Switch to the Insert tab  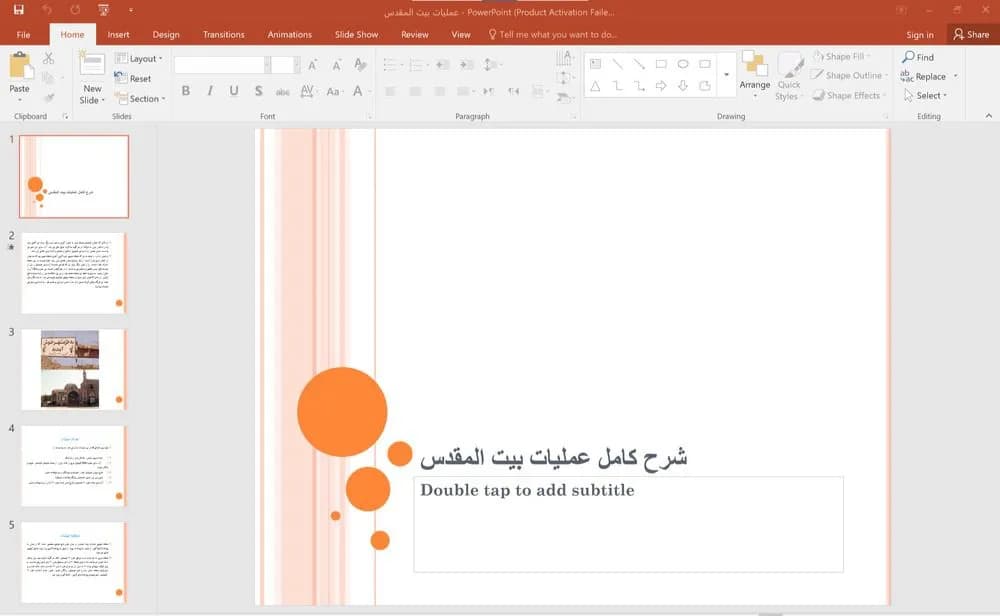coord(118,34)
